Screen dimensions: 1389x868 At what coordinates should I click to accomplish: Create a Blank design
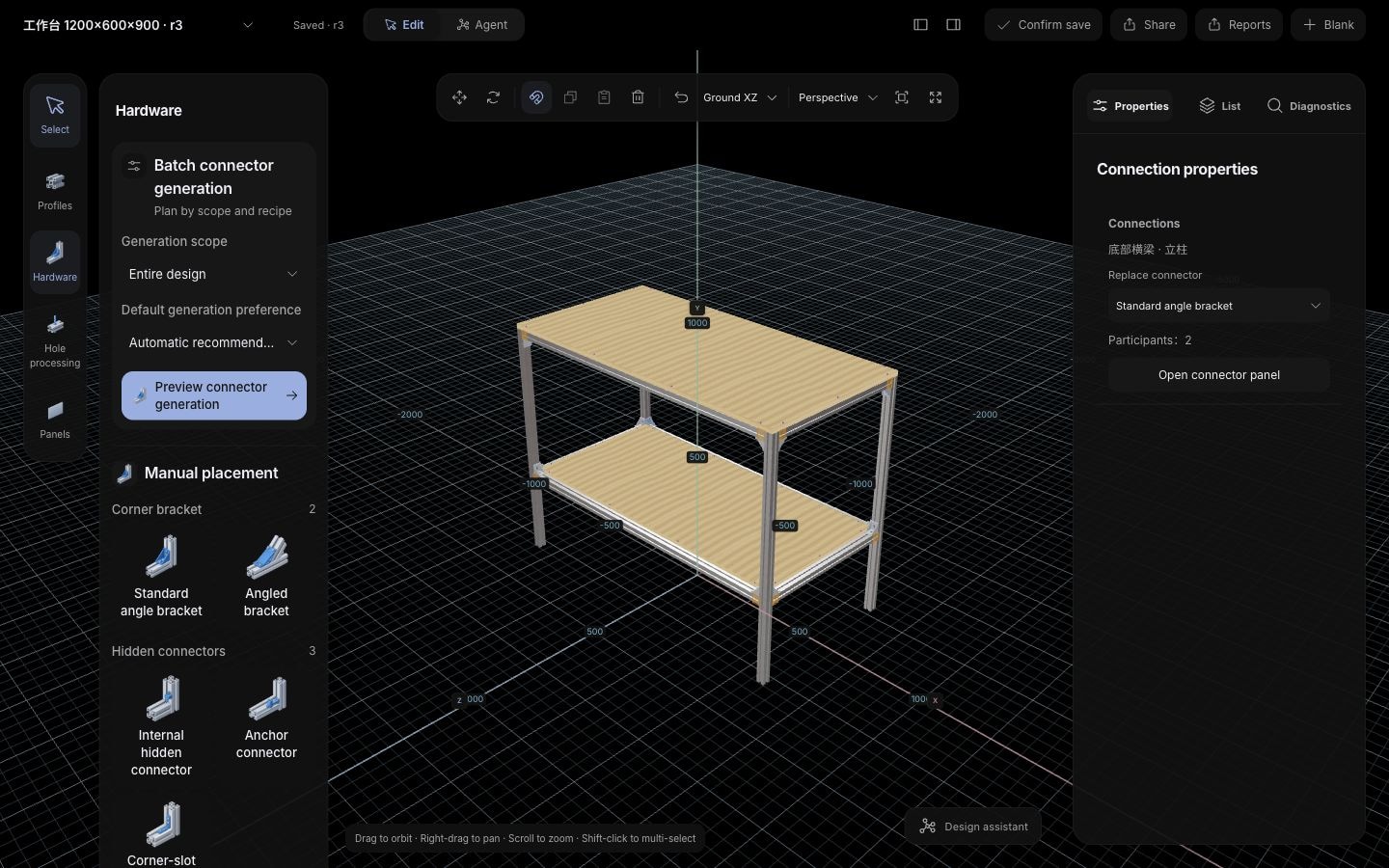[1328, 25]
